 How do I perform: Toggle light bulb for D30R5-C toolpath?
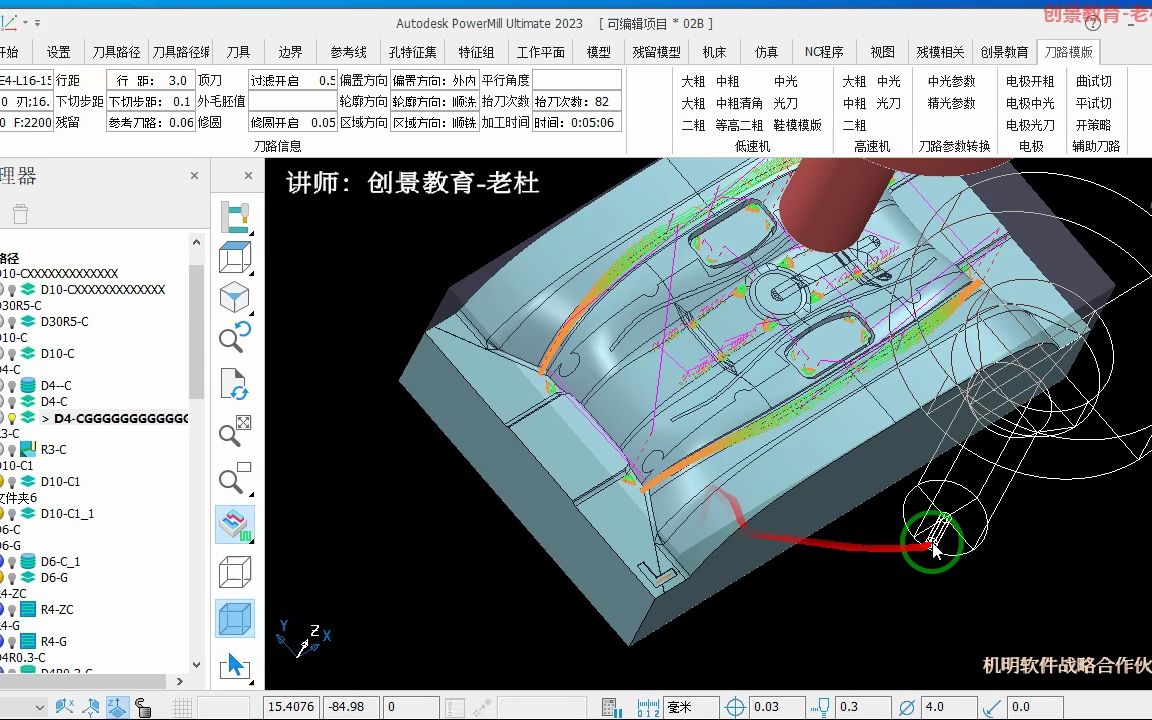(x=12, y=321)
